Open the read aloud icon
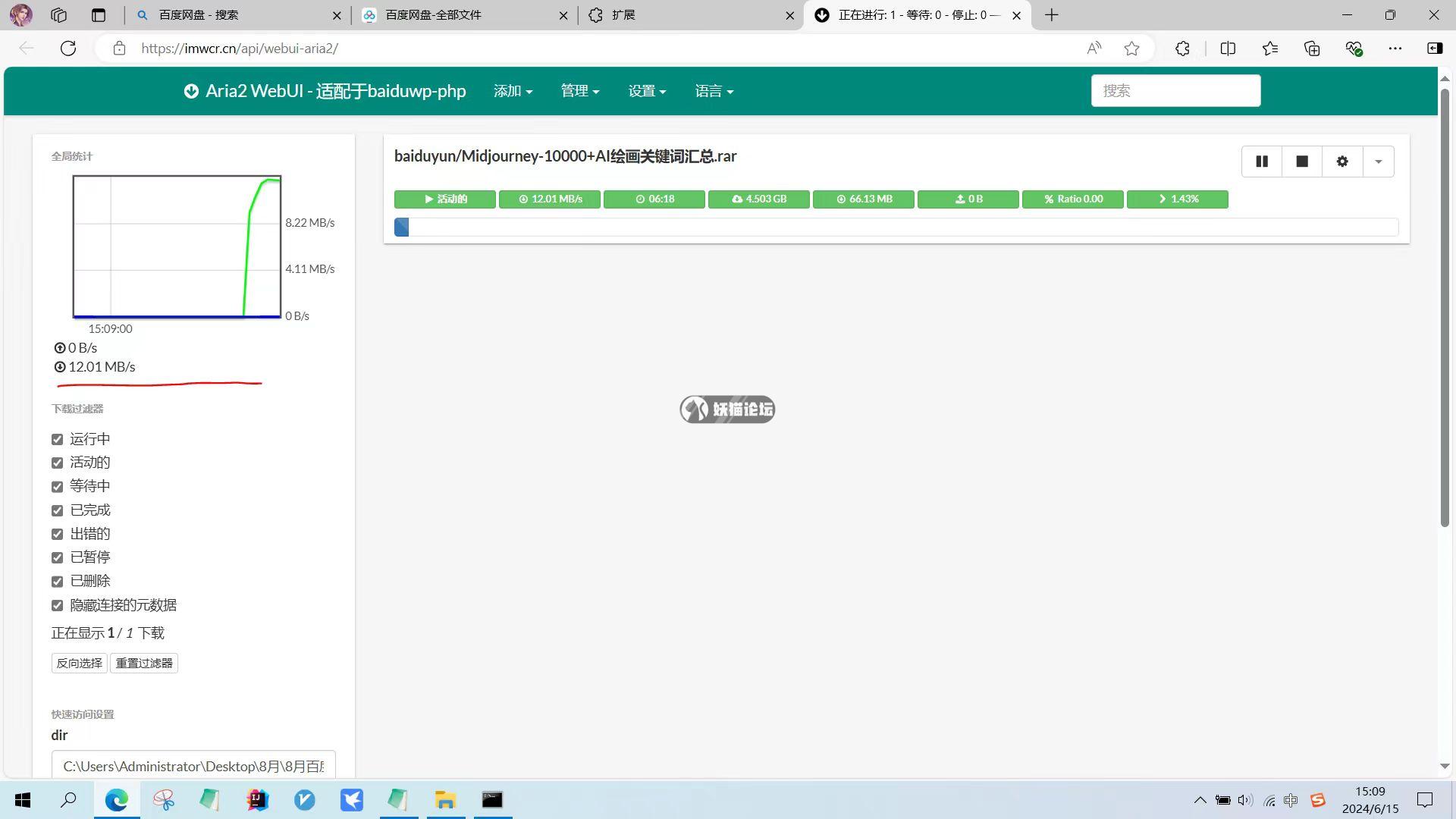Image resolution: width=1456 pixels, height=819 pixels. point(1094,49)
